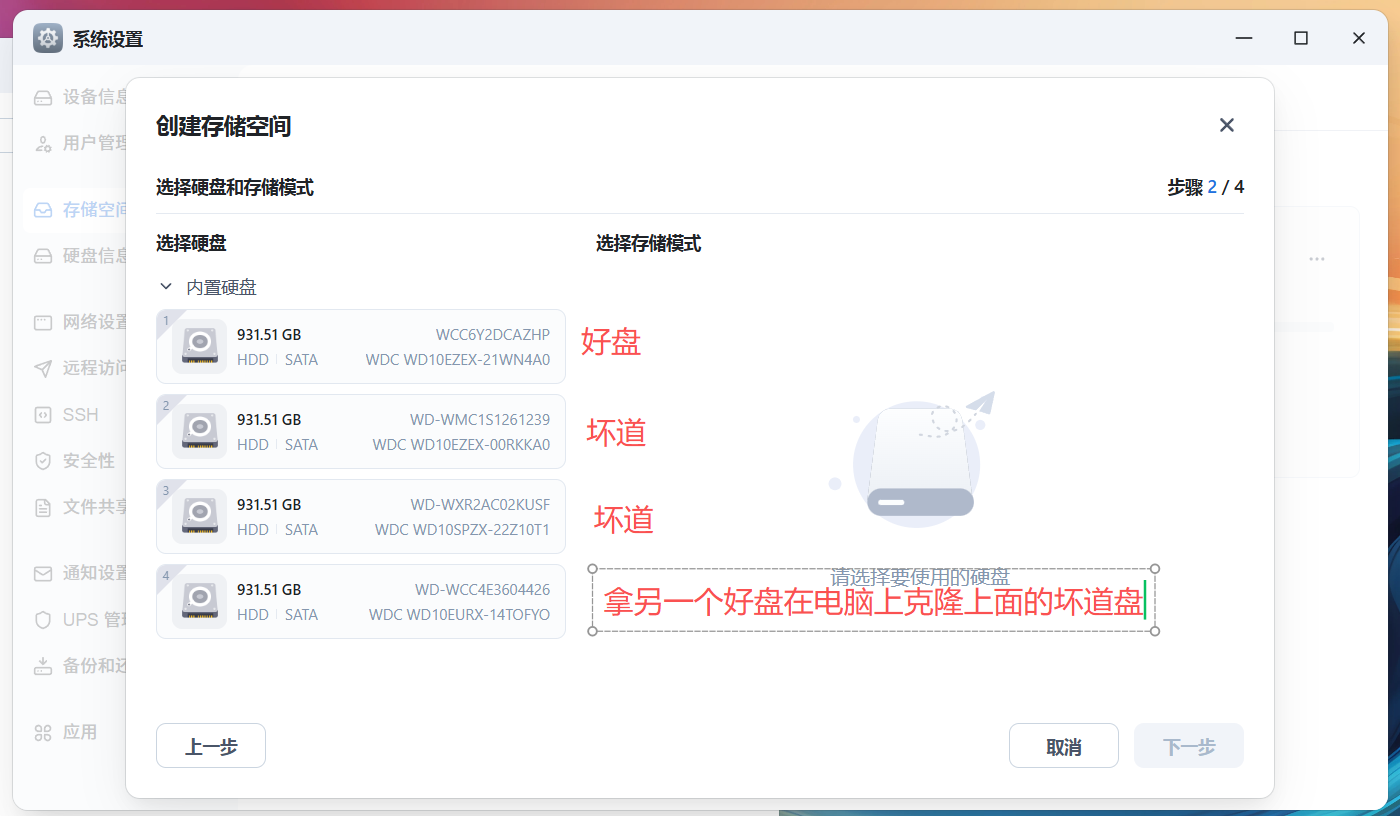Select the 网络设置 network settings icon

point(42,321)
